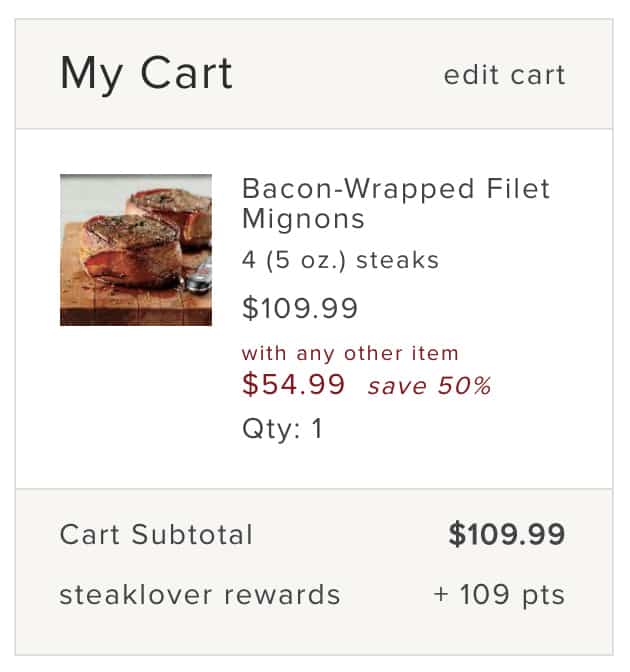Click the steak on the cutting board photo

(136, 250)
